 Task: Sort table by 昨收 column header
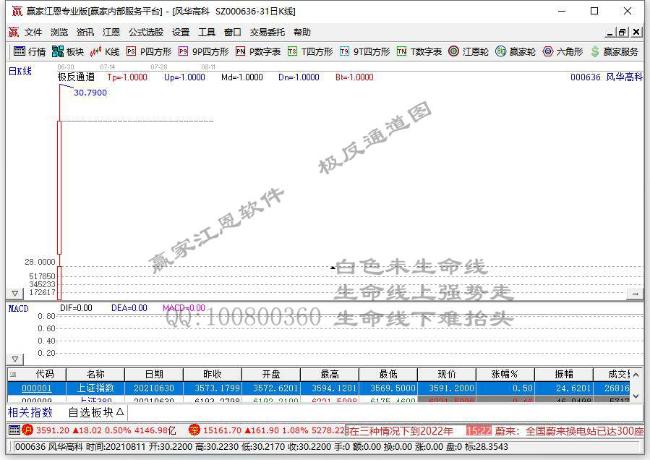(x=212, y=374)
